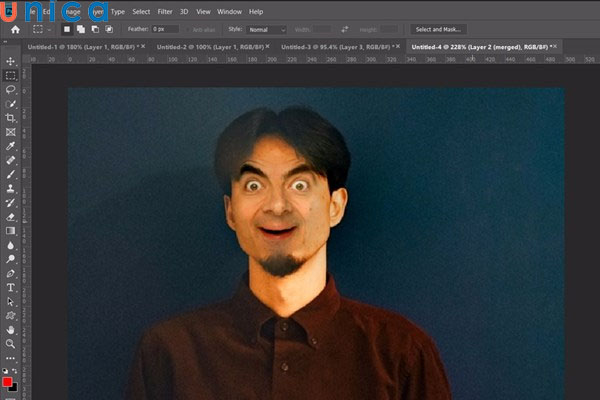The image size is (600, 400).
Task: Select the Hand tool
Action: (x=10, y=330)
